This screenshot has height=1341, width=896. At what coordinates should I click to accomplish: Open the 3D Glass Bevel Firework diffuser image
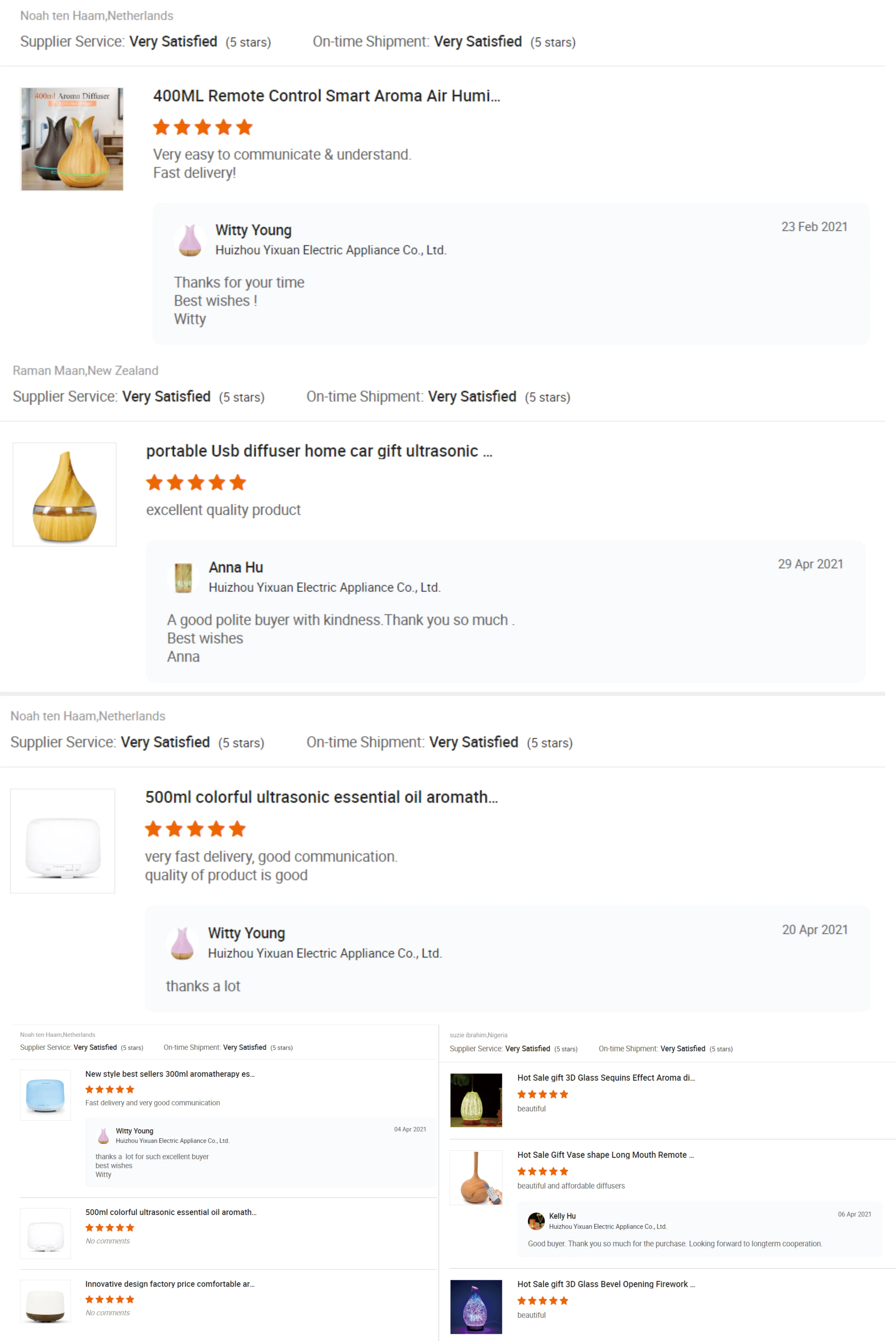[476, 1306]
